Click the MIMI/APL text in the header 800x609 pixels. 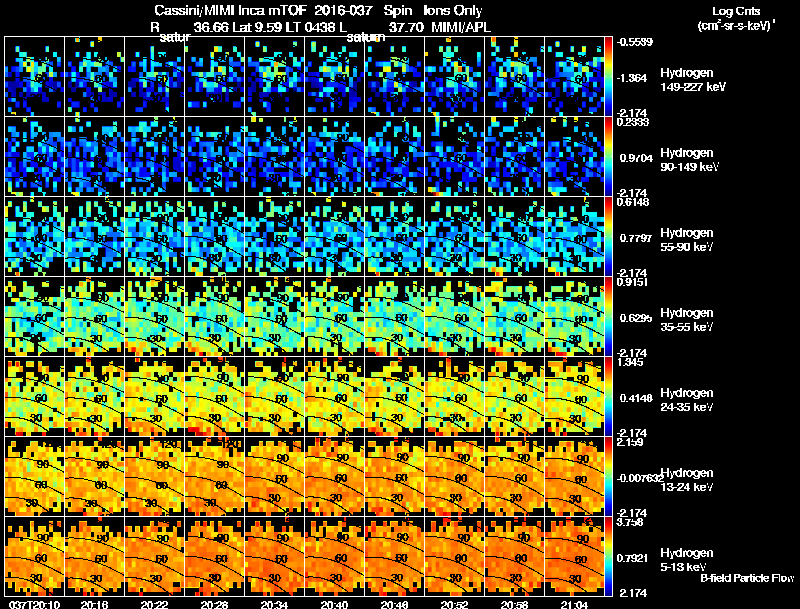(x=461, y=27)
